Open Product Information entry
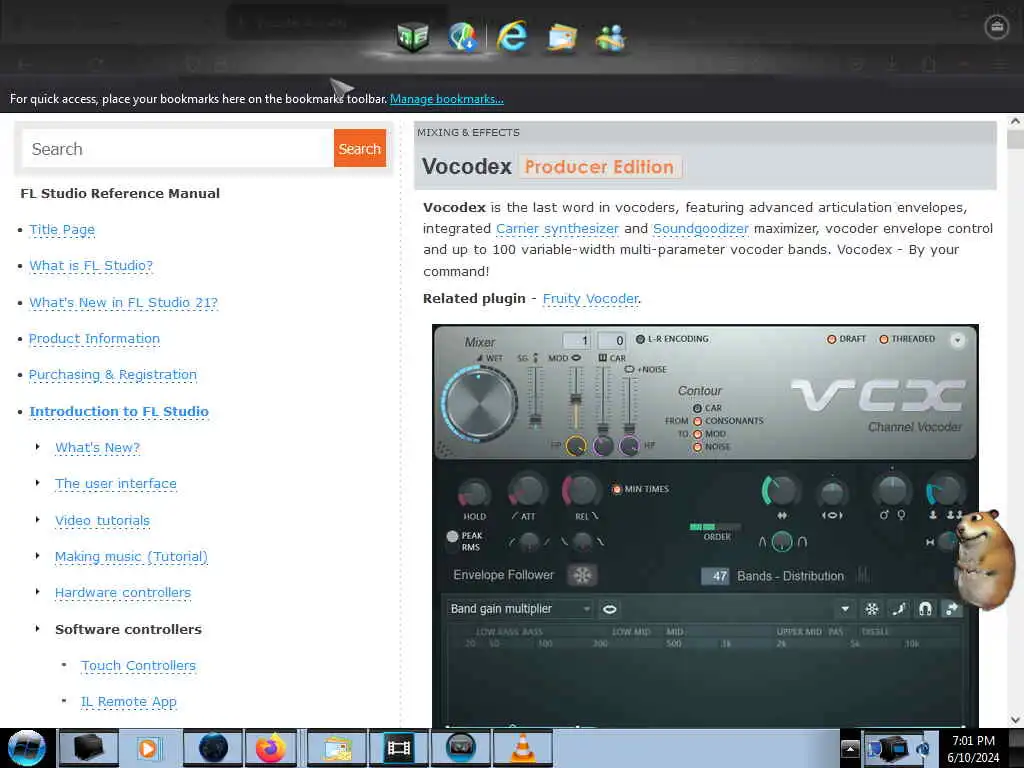The width and height of the screenshot is (1024, 768). (x=94, y=338)
